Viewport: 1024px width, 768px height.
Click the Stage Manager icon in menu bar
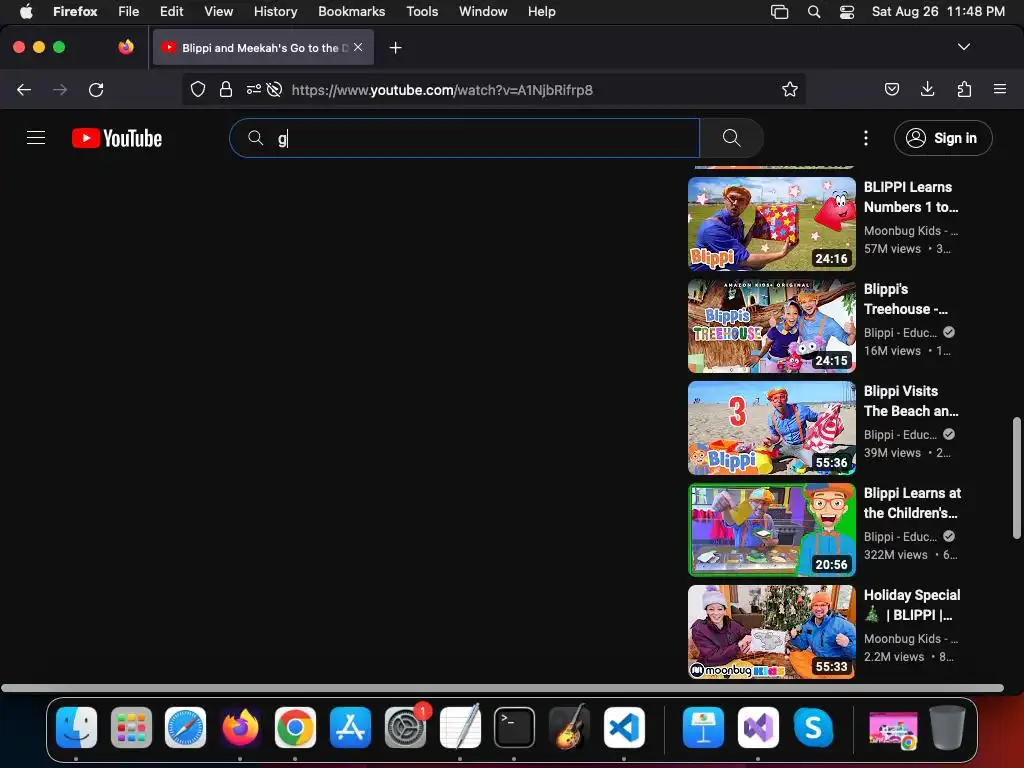(x=779, y=11)
